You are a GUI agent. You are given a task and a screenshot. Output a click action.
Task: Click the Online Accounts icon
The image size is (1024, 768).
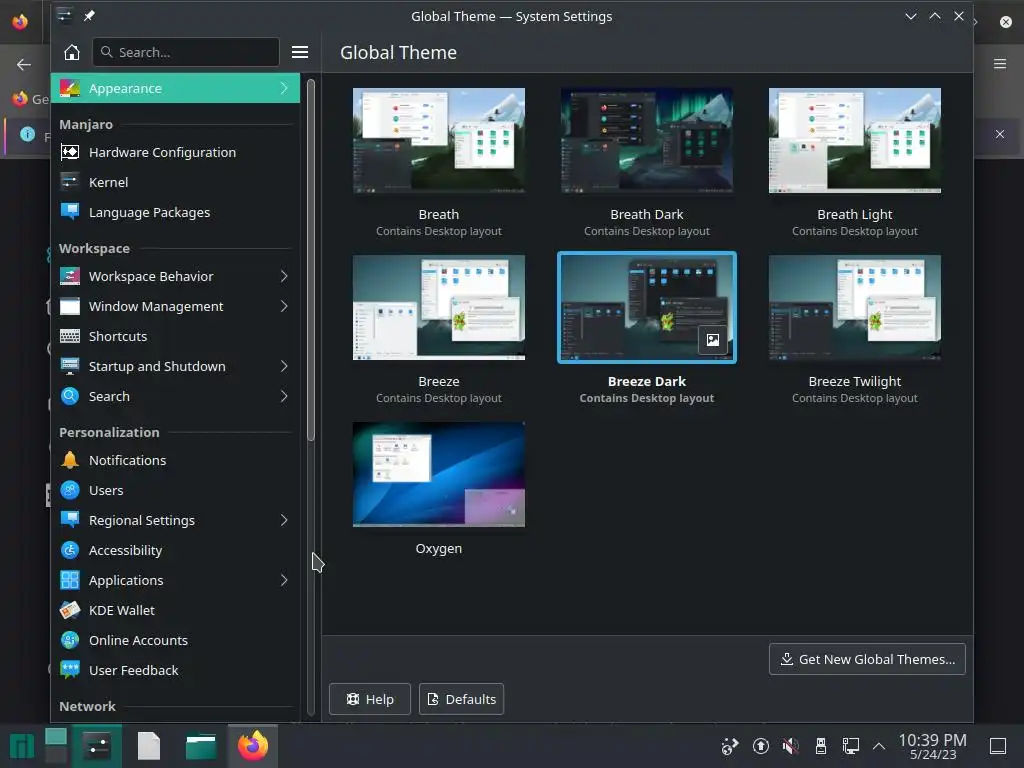(x=70, y=641)
